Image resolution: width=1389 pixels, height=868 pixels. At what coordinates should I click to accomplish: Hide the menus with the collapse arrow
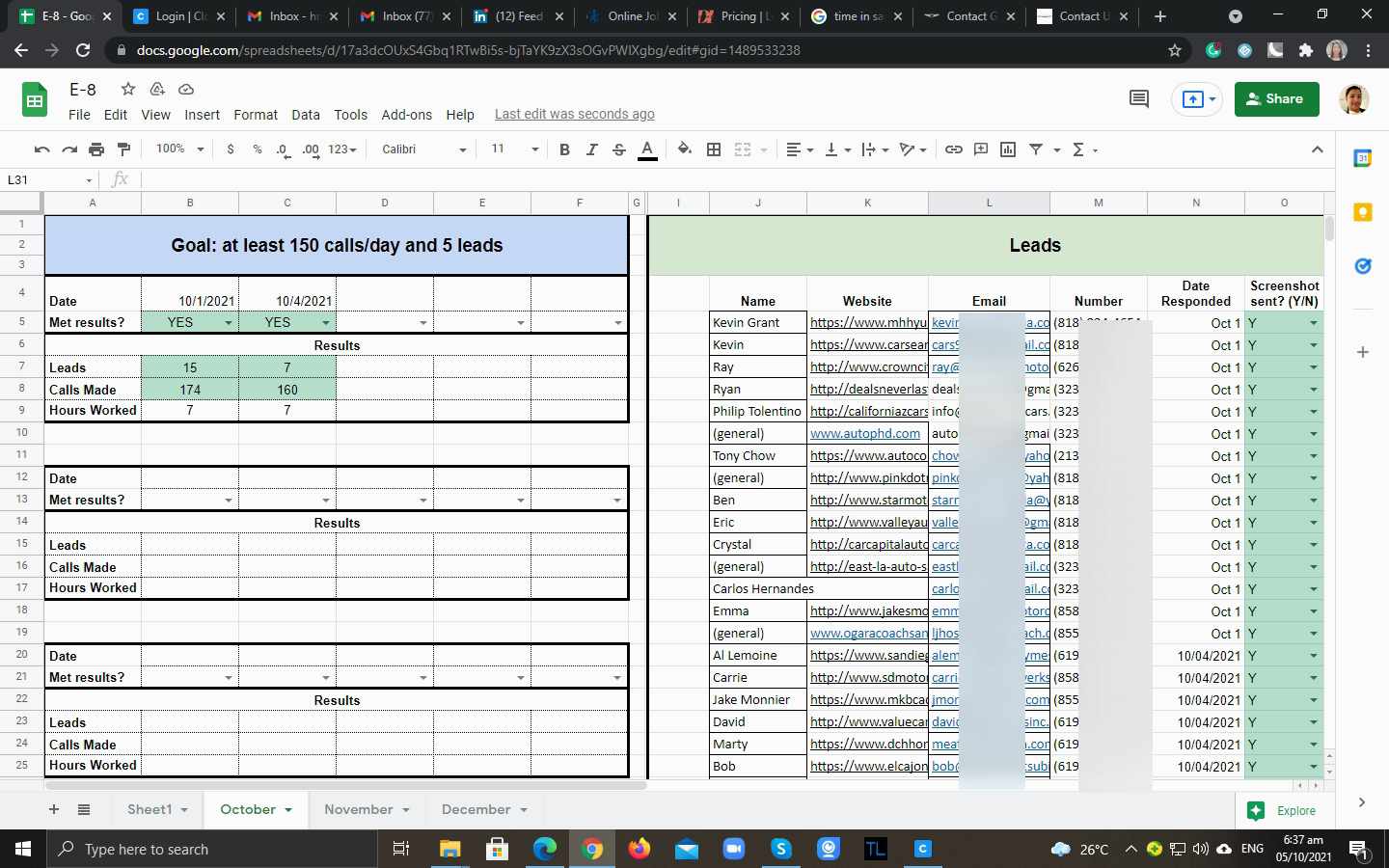(x=1317, y=149)
